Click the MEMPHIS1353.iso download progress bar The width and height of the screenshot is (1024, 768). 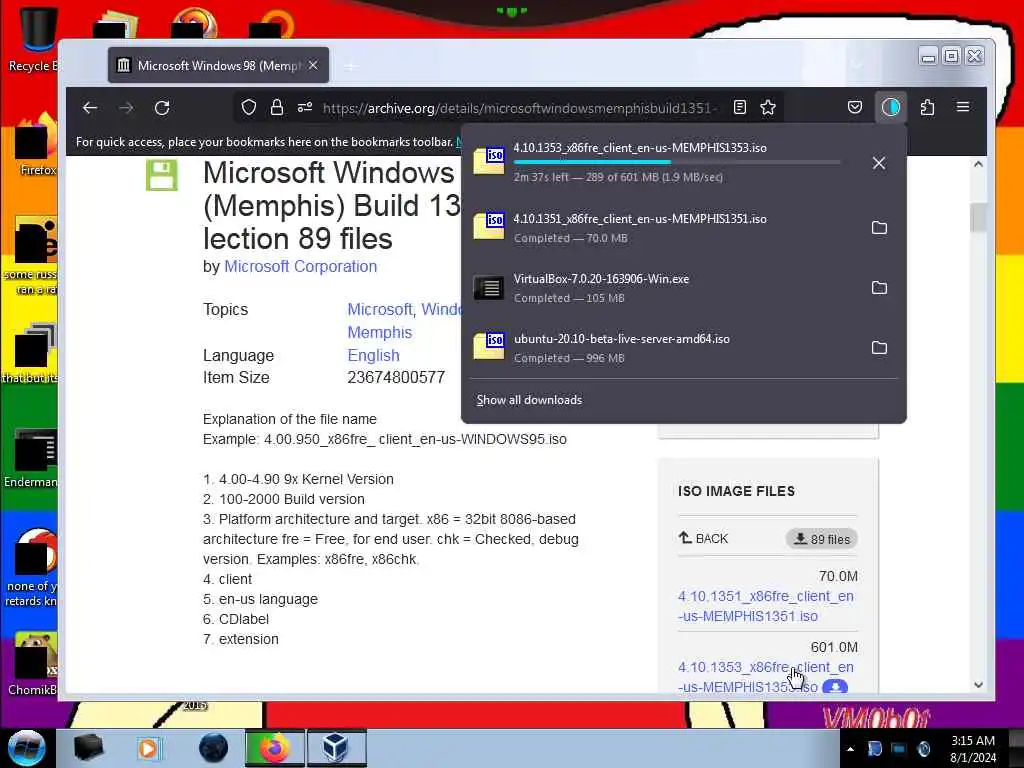click(x=677, y=162)
